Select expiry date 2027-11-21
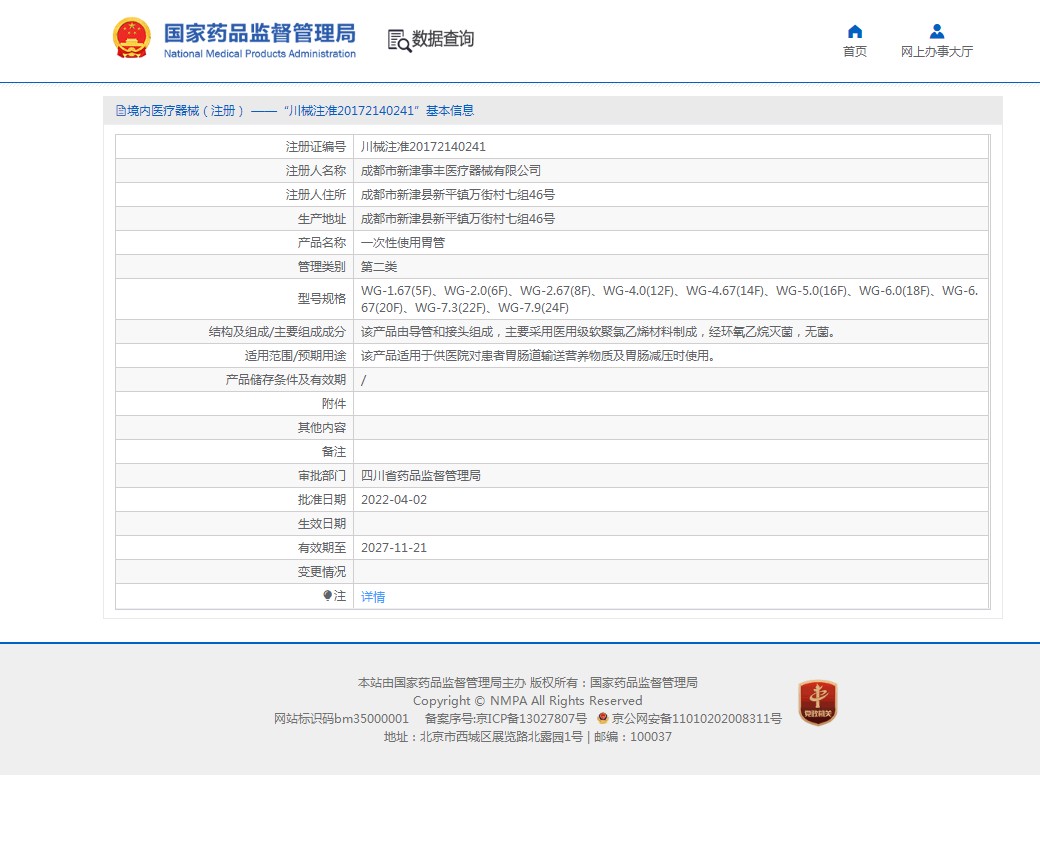The width and height of the screenshot is (1040, 852). click(394, 548)
